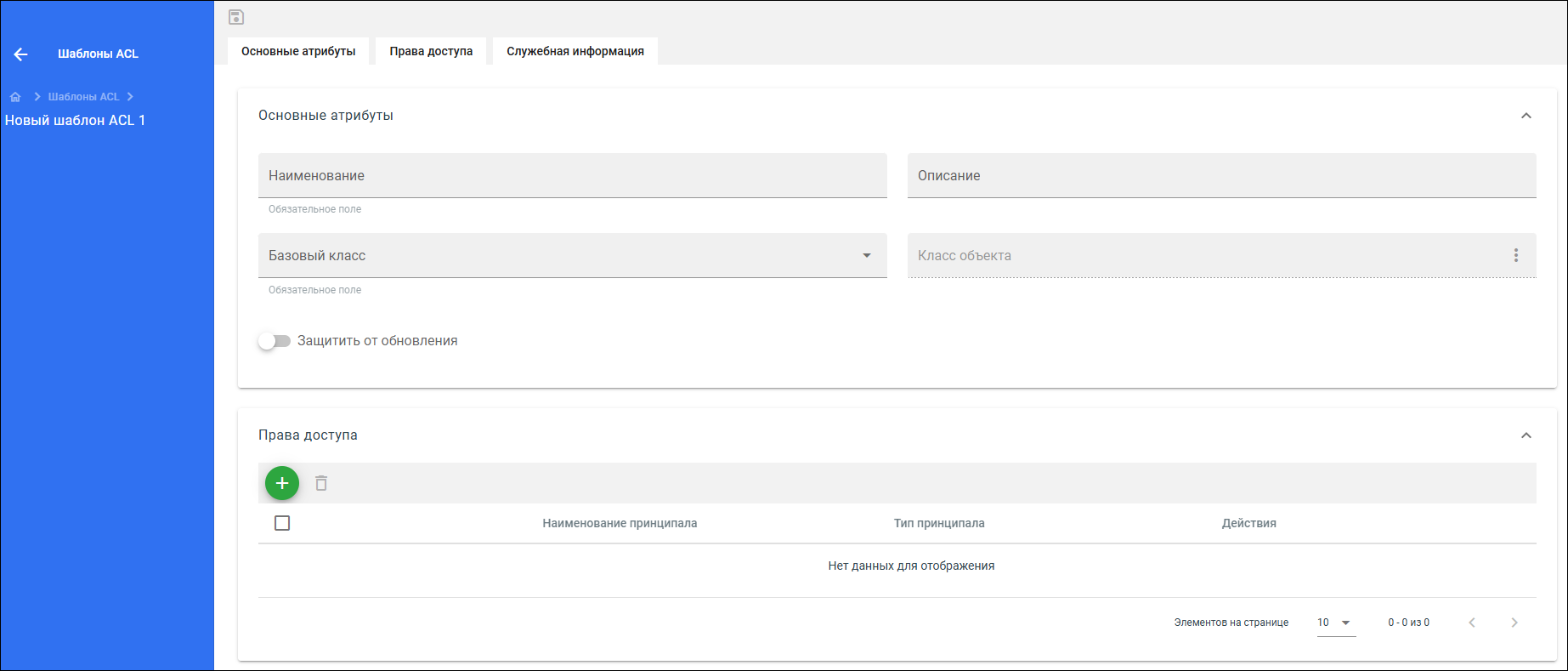Go to previous table page
The width and height of the screenshot is (1568, 671).
coord(1472,623)
